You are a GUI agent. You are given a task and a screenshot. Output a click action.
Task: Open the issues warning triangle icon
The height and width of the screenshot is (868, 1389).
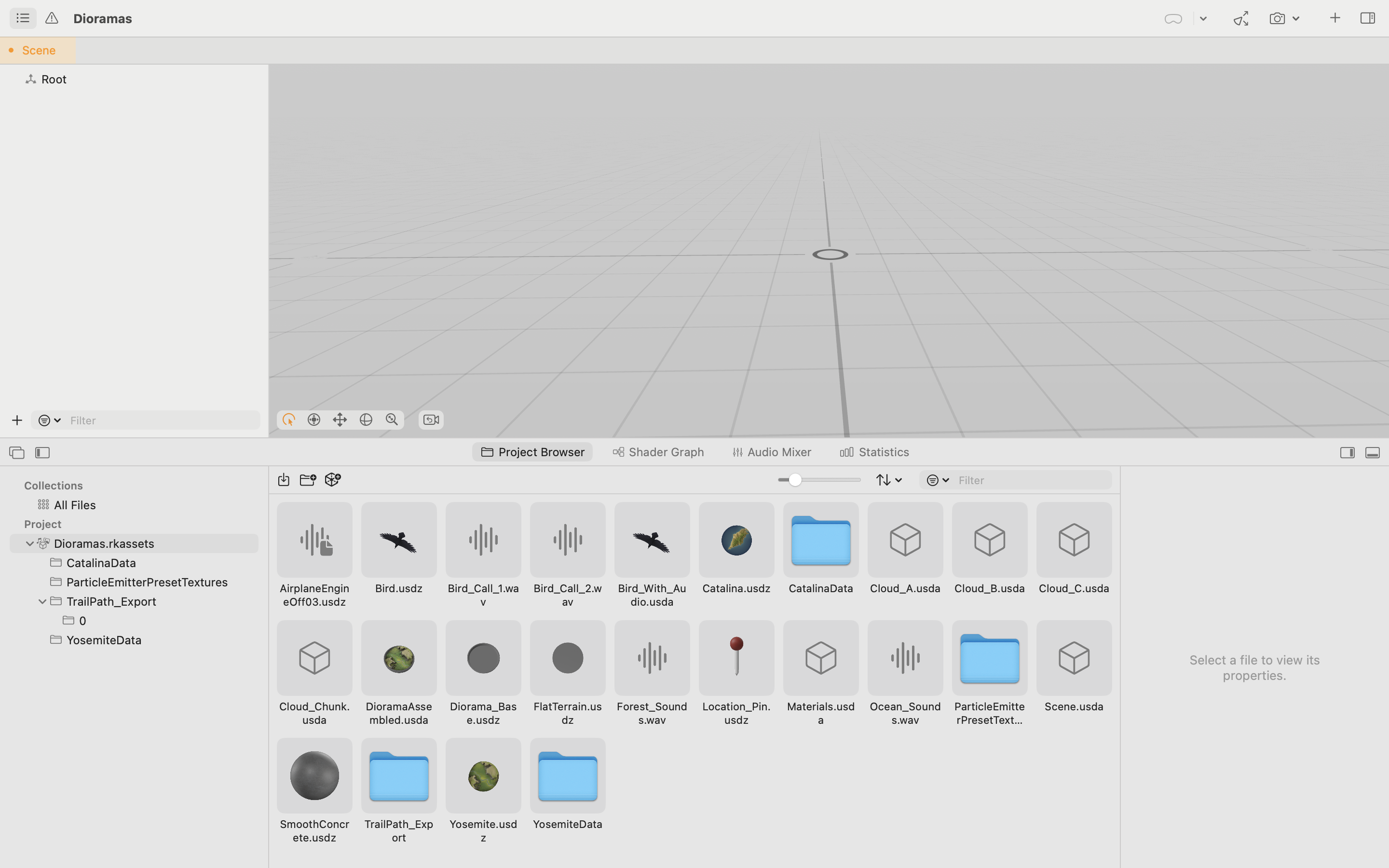(52, 18)
